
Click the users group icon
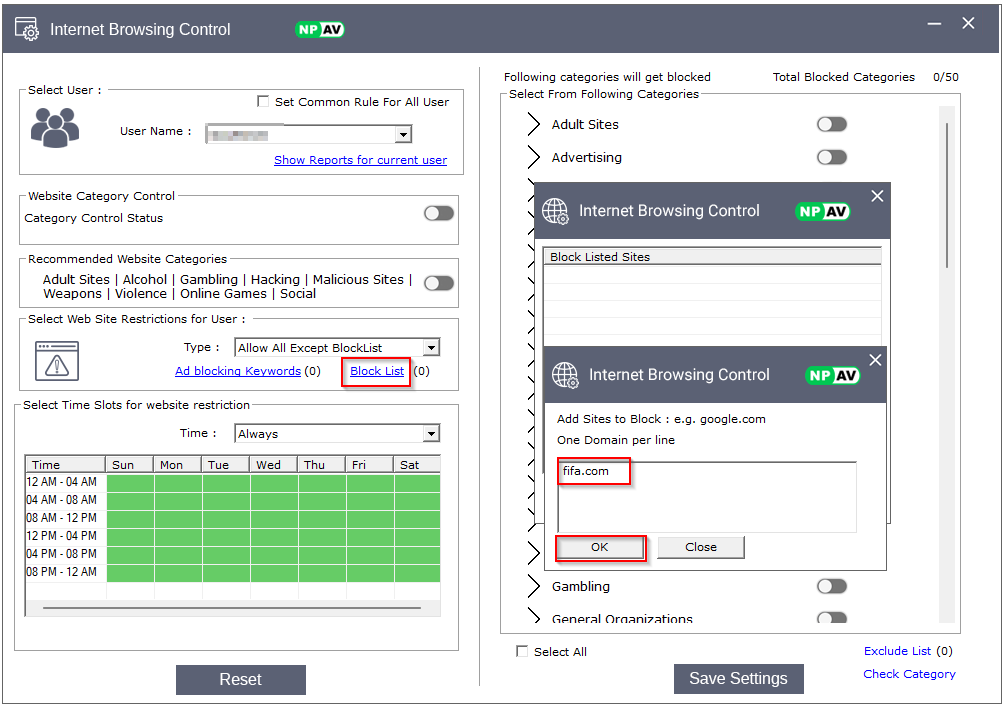pyautogui.click(x=54, y=127)
